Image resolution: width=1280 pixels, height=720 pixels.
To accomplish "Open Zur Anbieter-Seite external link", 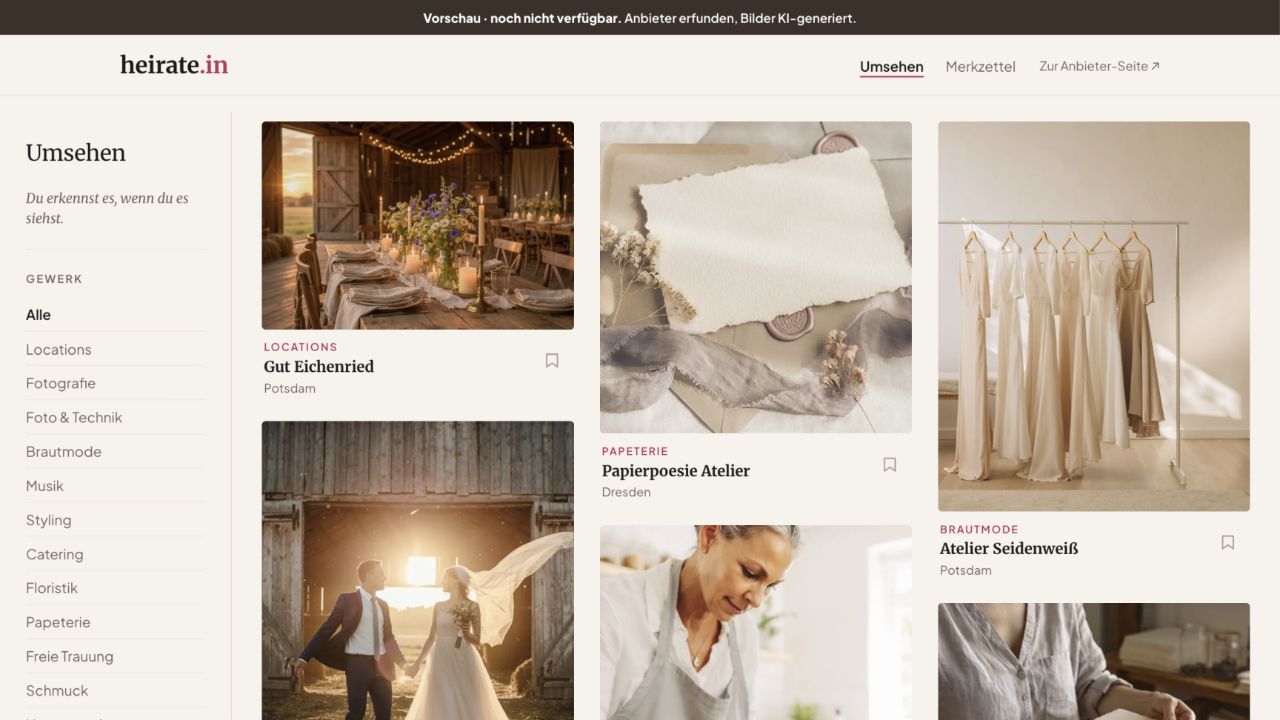I will (1099, 66).
